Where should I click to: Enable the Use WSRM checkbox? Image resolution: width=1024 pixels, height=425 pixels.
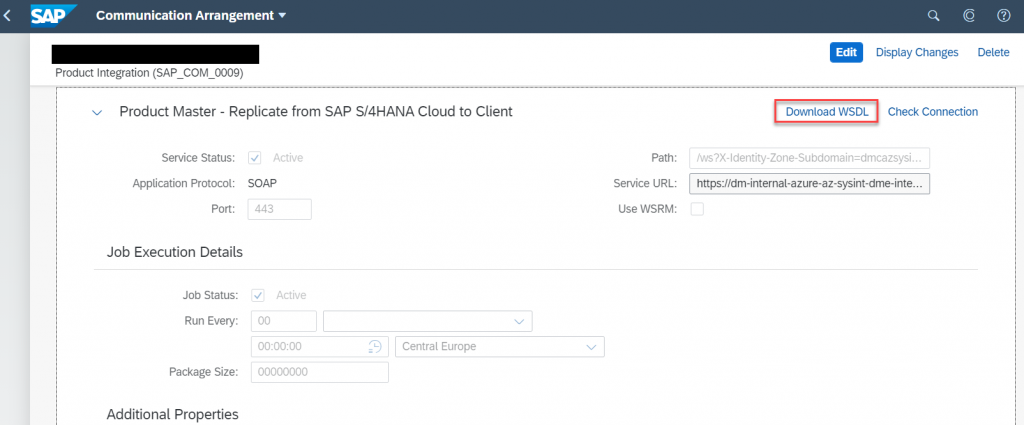(x=697, y=210)
